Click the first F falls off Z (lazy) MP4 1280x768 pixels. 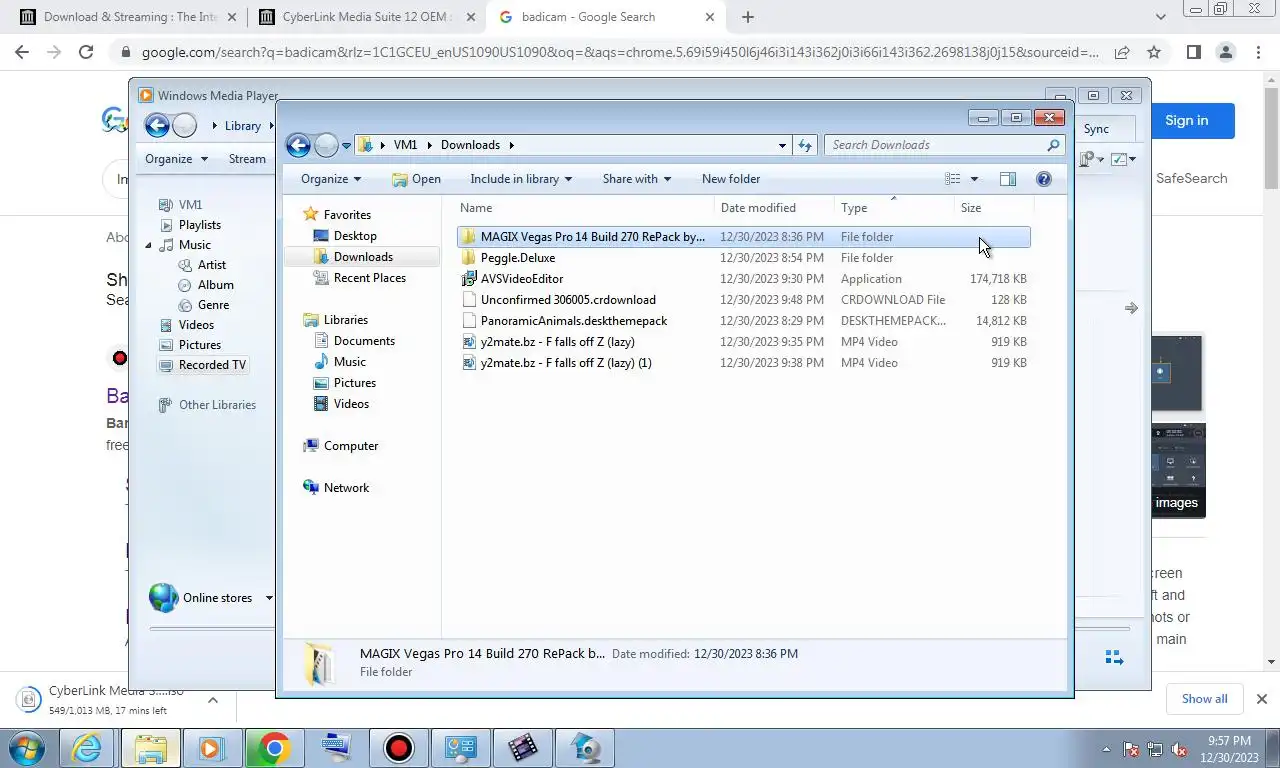click(744, 342)
